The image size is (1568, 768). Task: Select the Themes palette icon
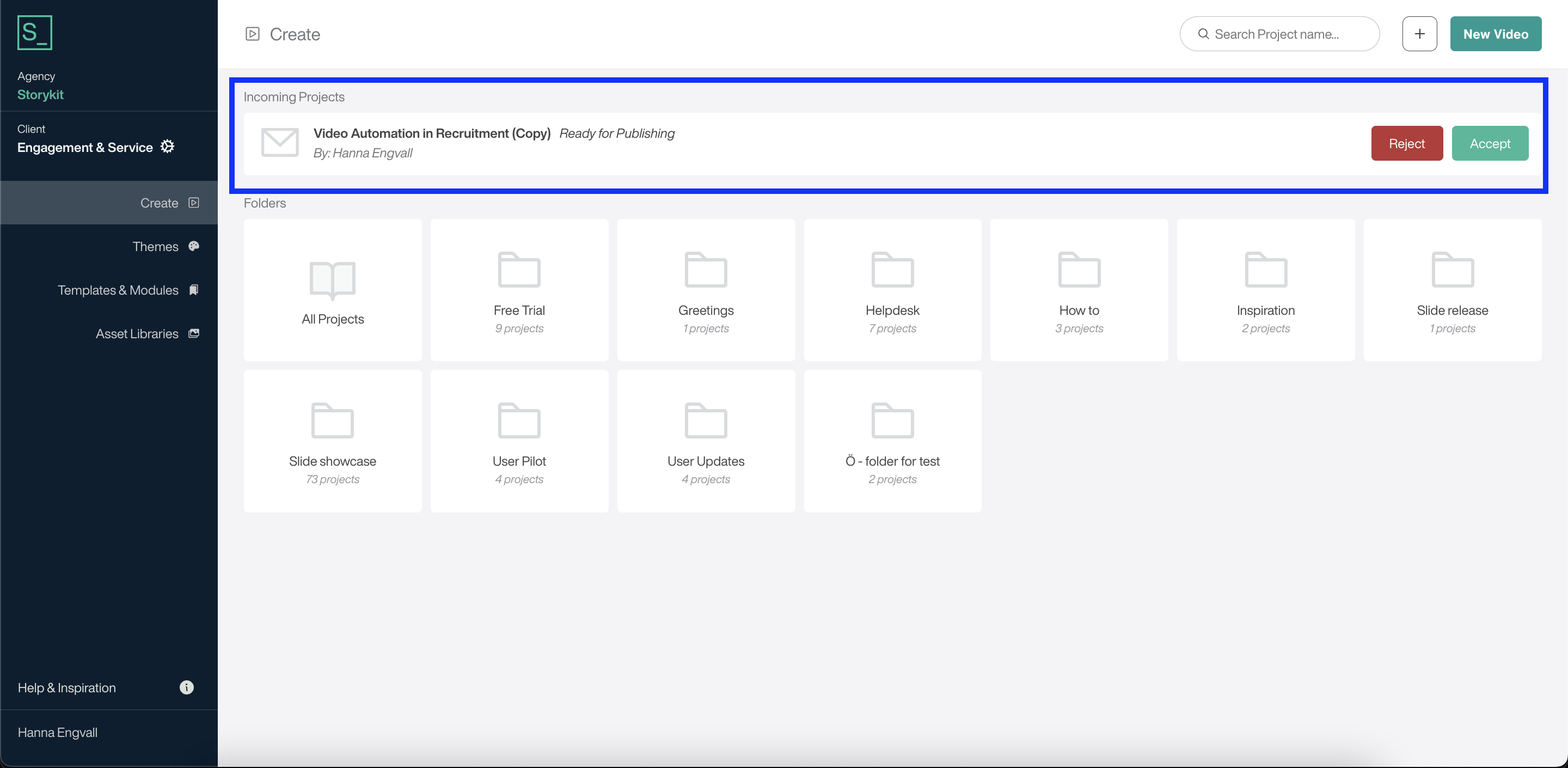coord(194,246)
